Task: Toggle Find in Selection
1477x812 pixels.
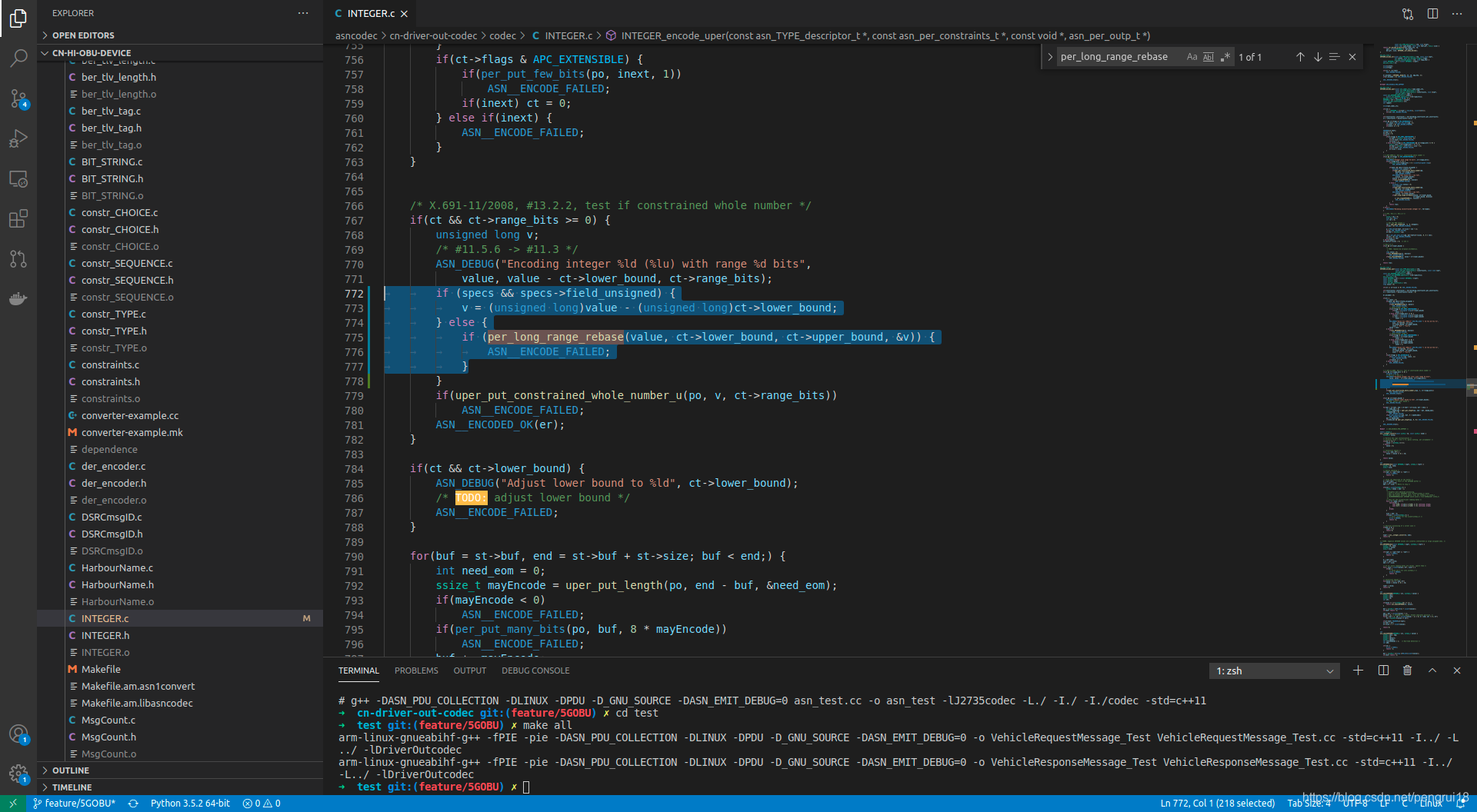Action: 1335,57
